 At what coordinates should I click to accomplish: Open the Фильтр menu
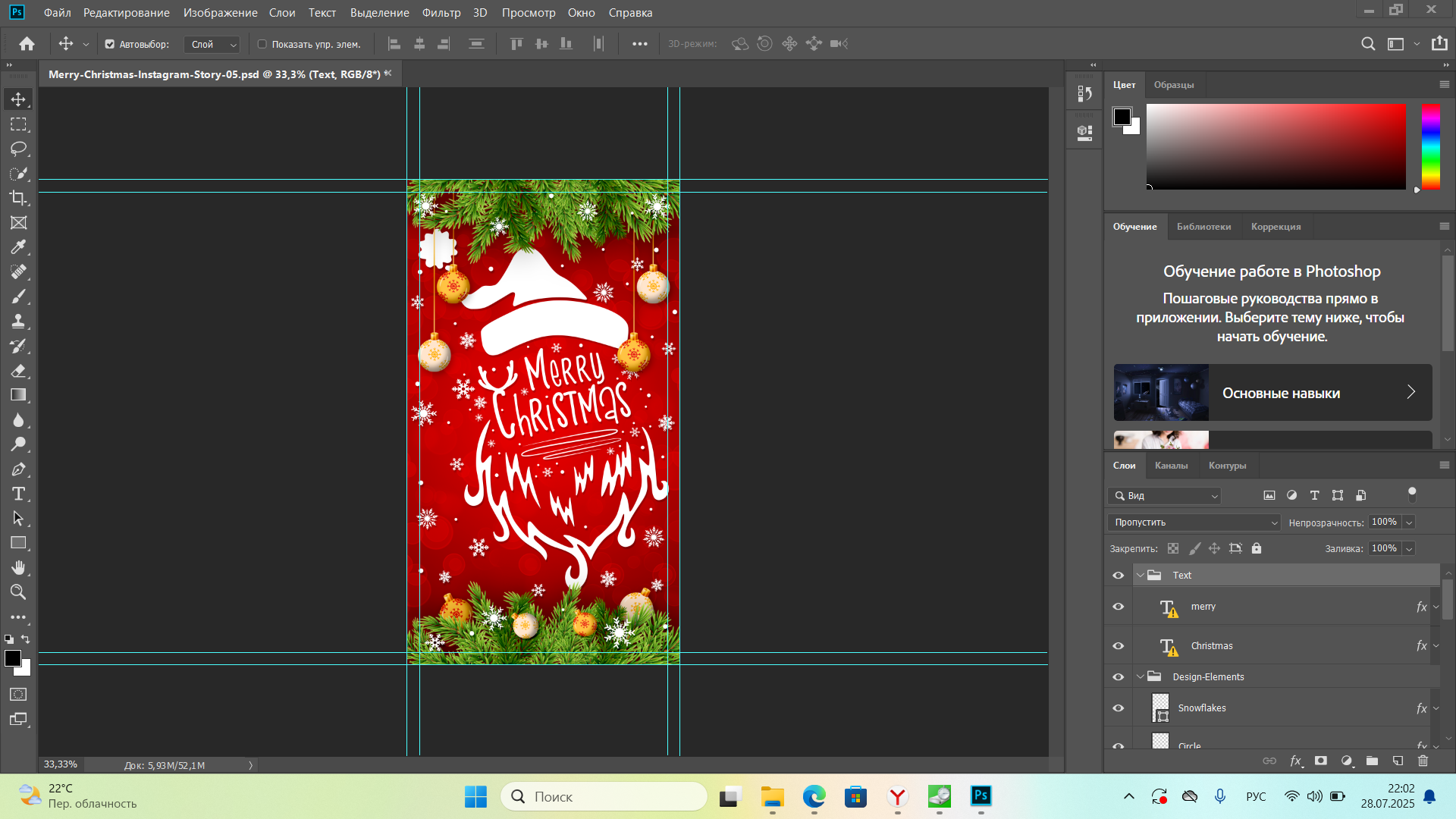(x=441, y=12)
